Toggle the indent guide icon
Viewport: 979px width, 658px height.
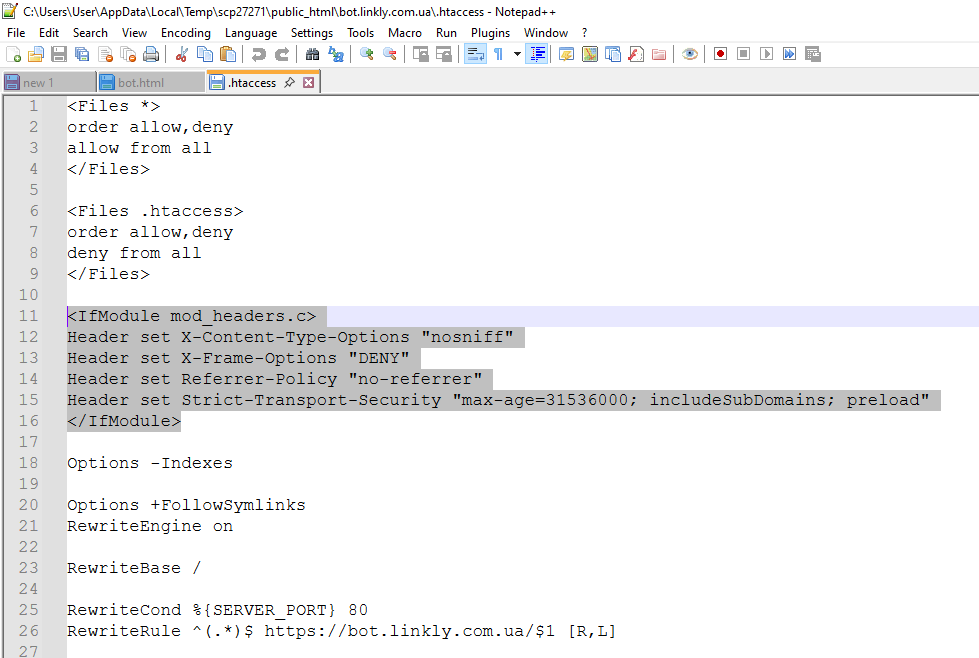[537, 54]
